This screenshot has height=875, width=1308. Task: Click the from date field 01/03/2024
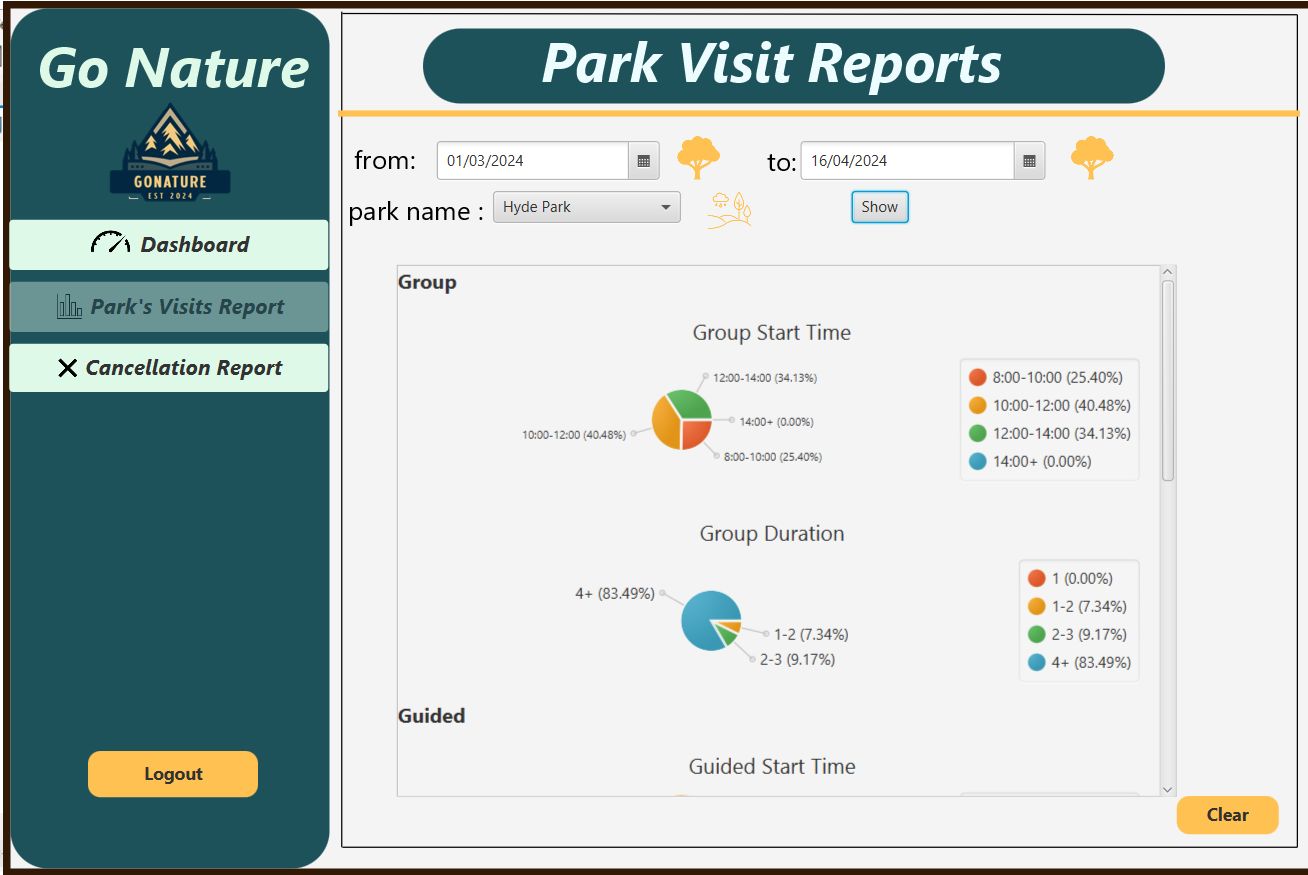click(533, 161)
